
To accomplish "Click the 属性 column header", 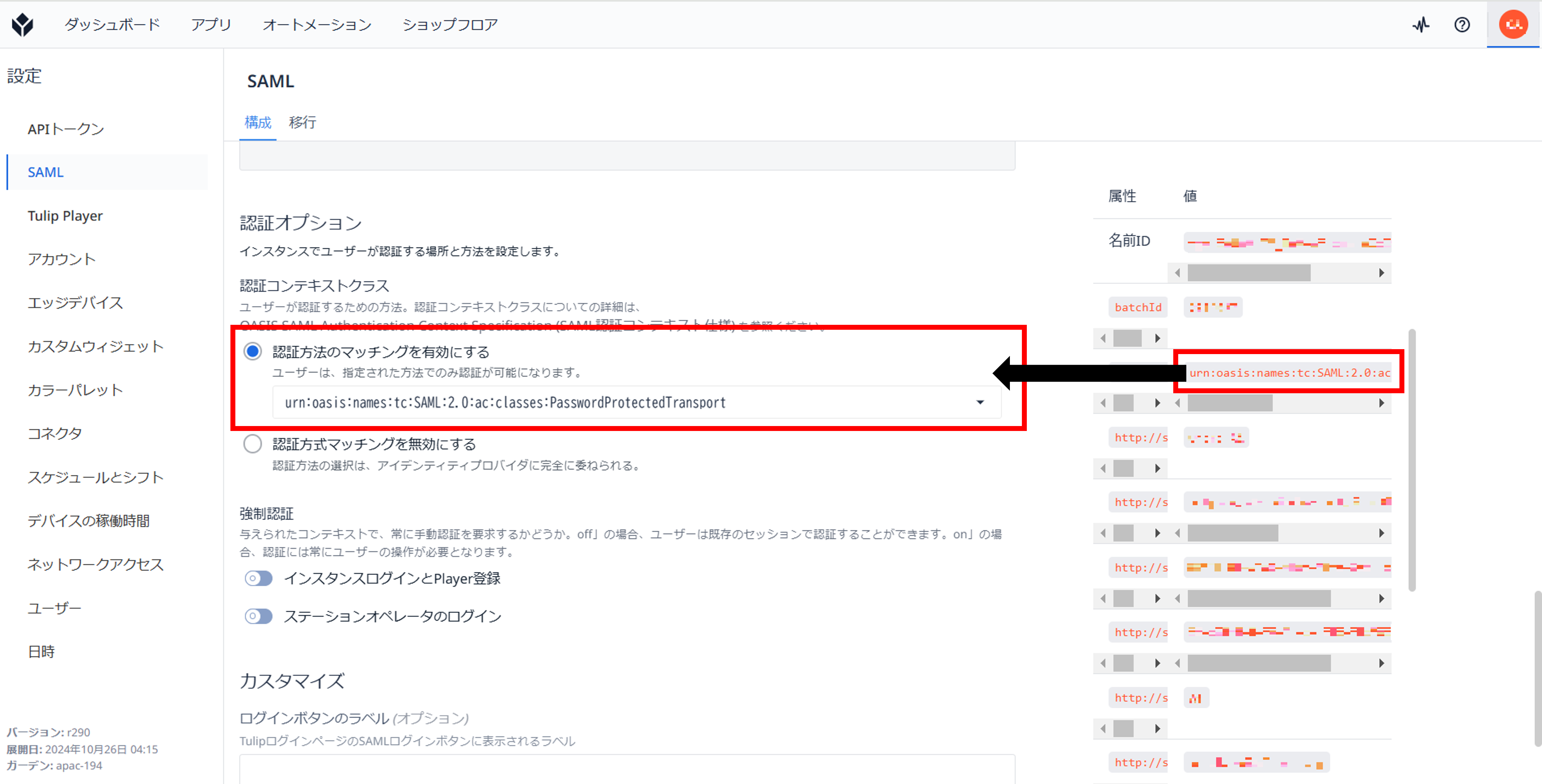I will point(1122,196).
